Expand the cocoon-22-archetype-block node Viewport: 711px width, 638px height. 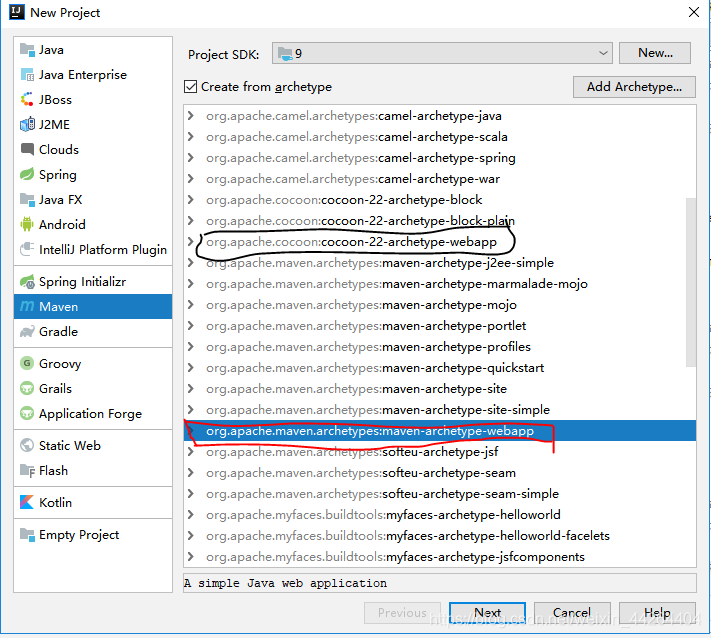coord(191,200)
